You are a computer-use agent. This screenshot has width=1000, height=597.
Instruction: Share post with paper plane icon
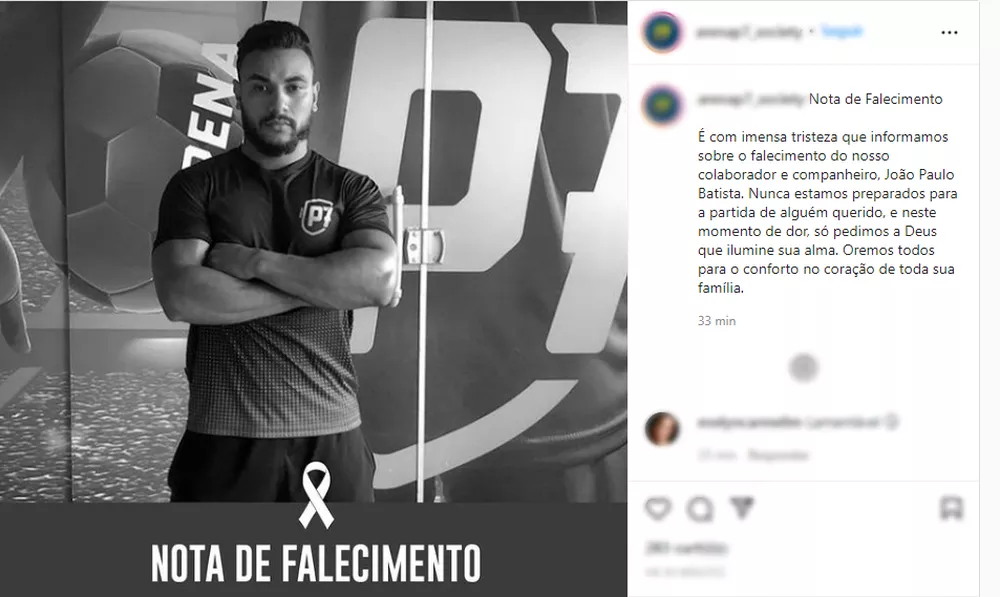click(x=741, y=508)
